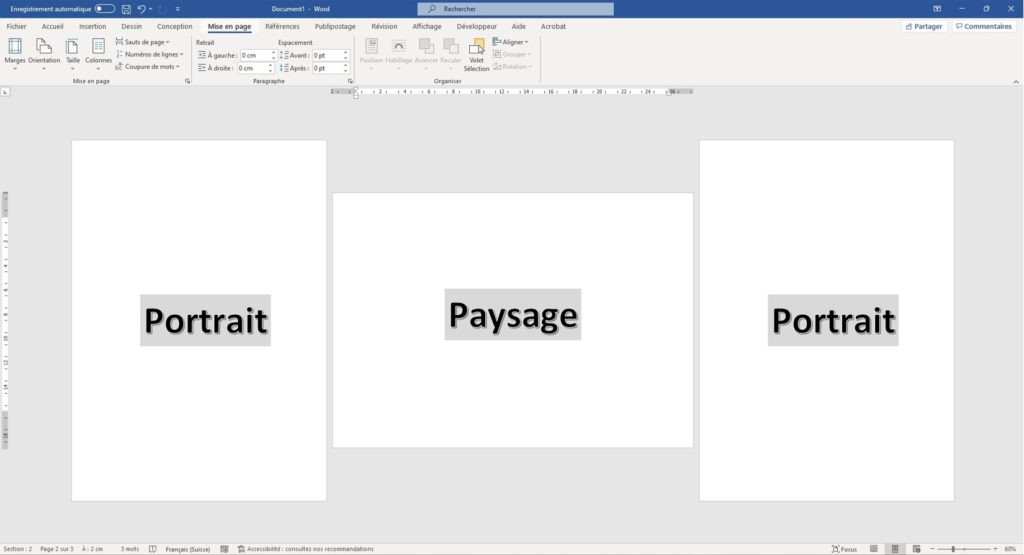This screenshot has height=555, width=1024.
Task: Open the Paragraphe dialog launcher
Action: (350, 81)
